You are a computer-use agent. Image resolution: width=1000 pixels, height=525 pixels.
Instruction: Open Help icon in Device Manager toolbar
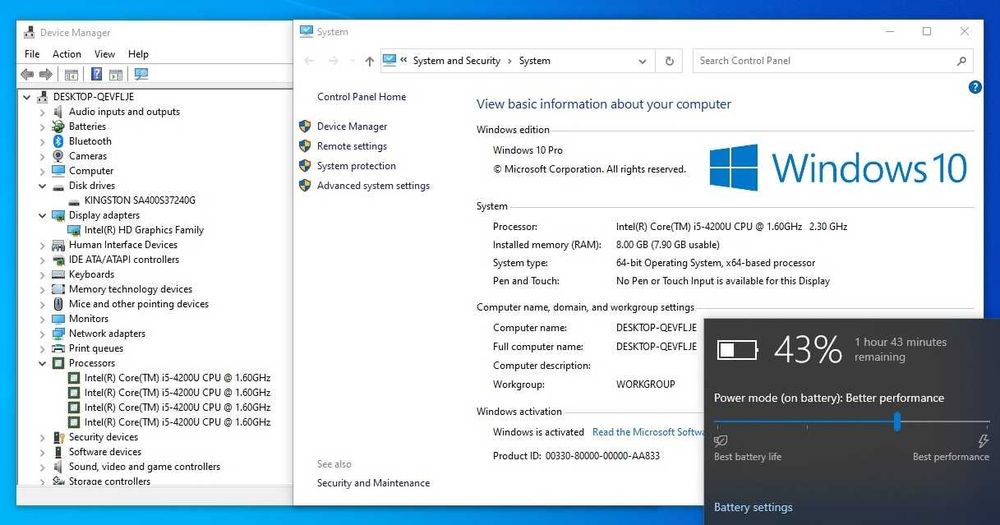point(96,74)
